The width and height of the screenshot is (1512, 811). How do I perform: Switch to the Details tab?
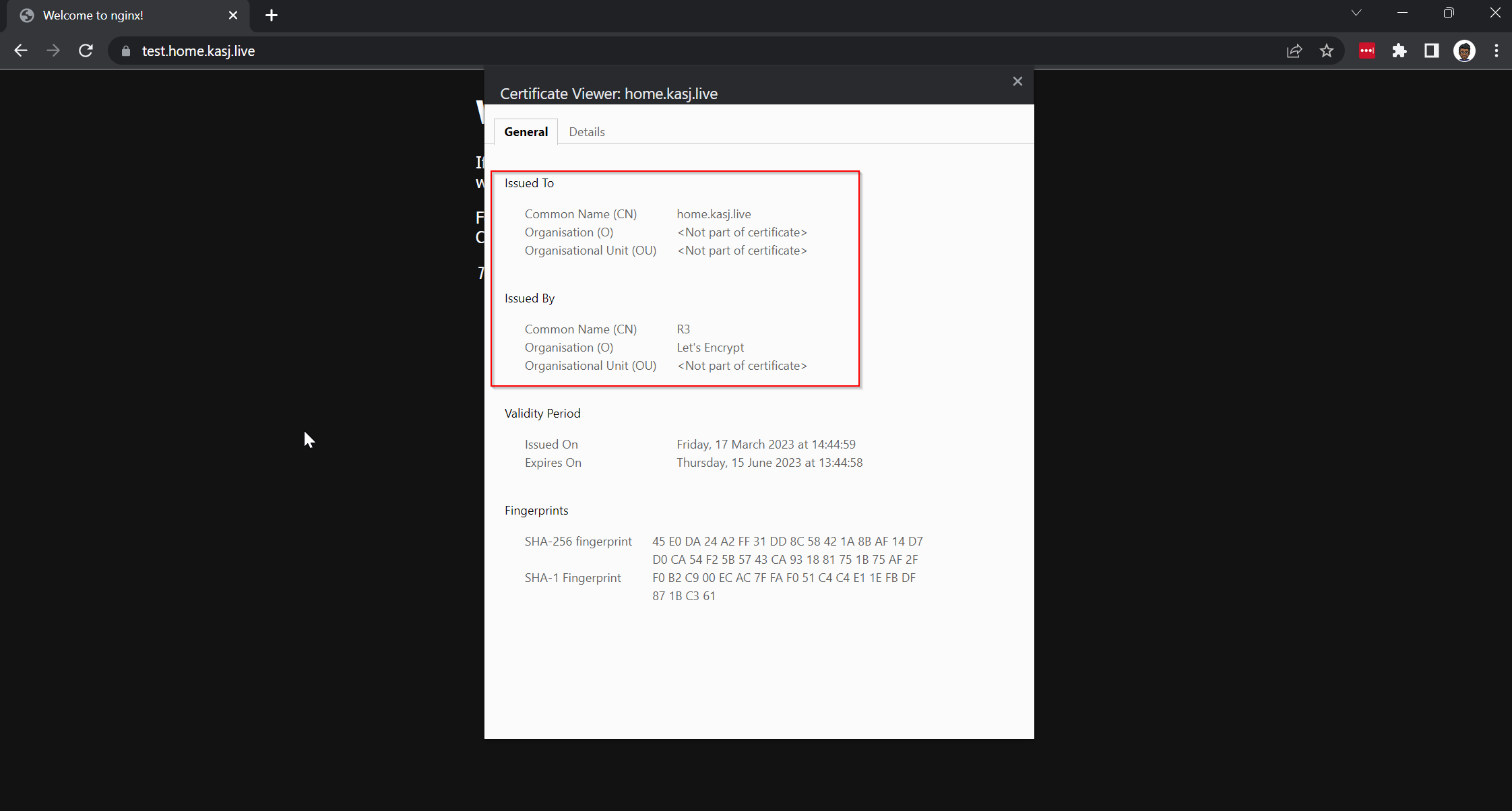click(x=586, y=132)
